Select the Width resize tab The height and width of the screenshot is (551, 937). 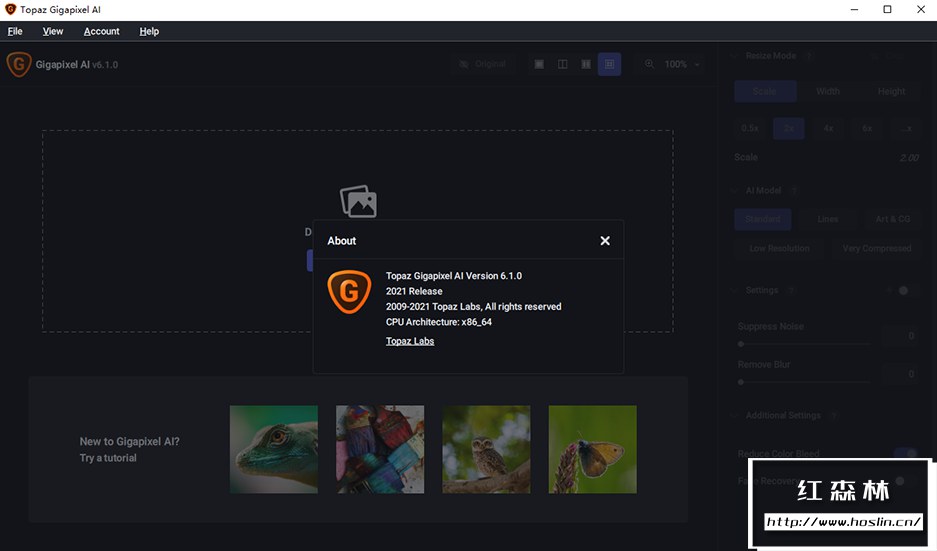828,91
